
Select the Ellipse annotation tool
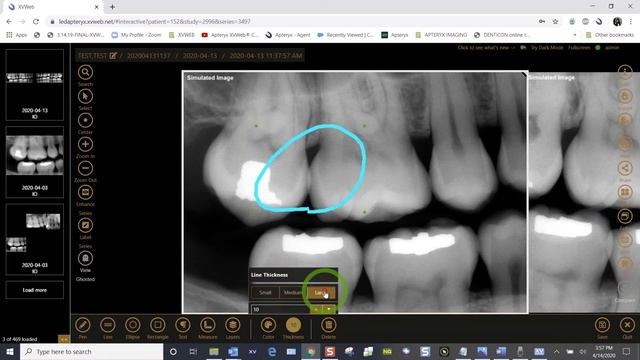pyautogui.click(x=133, y=325)
